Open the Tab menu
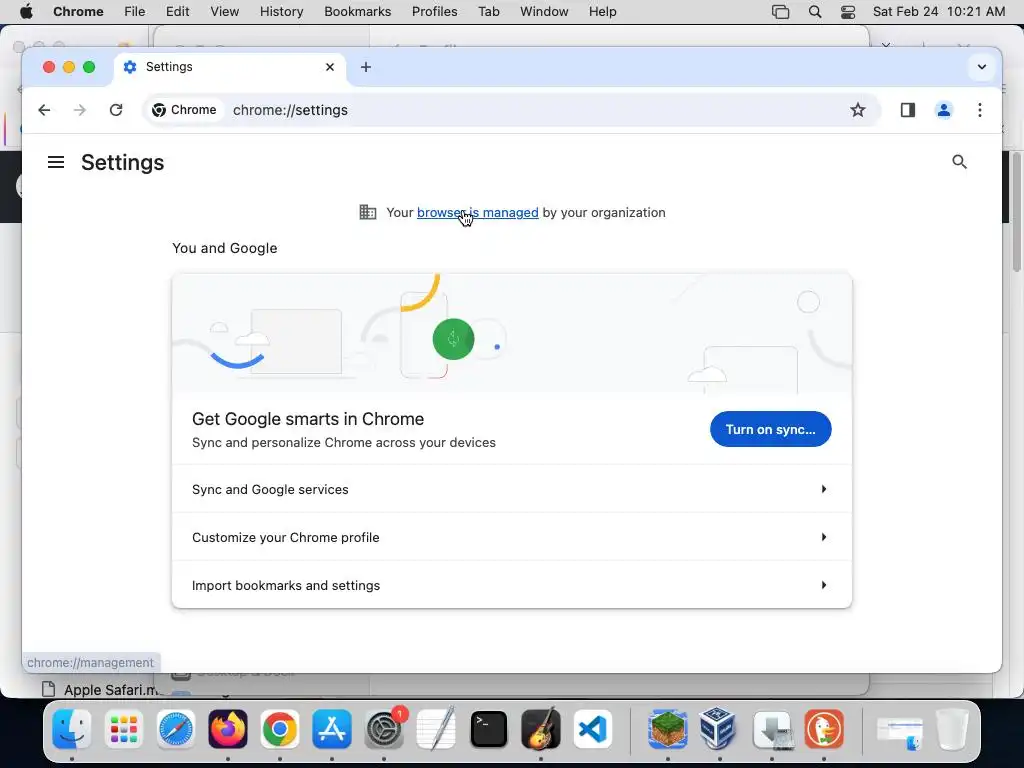Viewport: 1024px width, 768px height. (x=488, y=12)
